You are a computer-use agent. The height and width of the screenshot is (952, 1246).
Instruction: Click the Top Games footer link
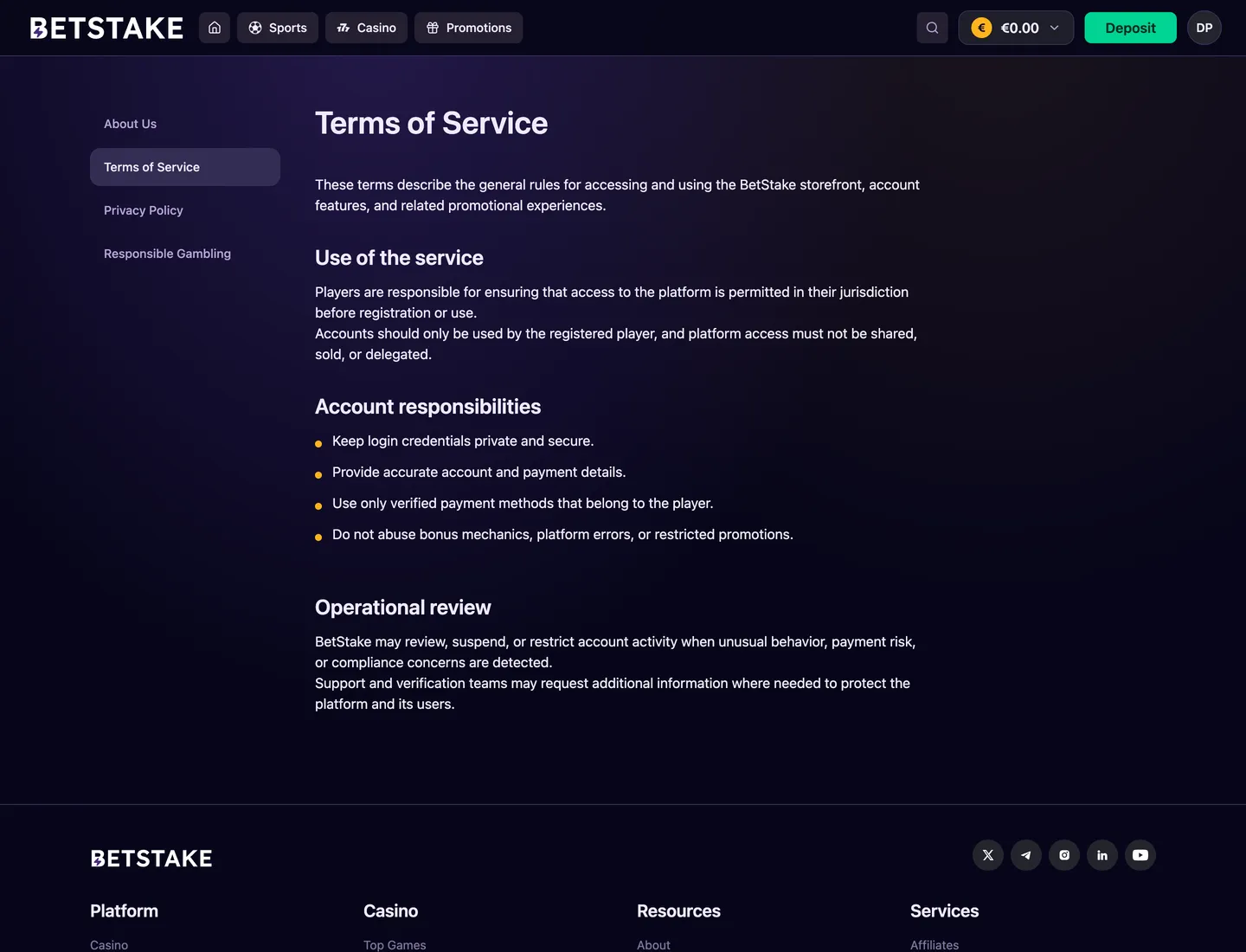click(x=395, y=945)
